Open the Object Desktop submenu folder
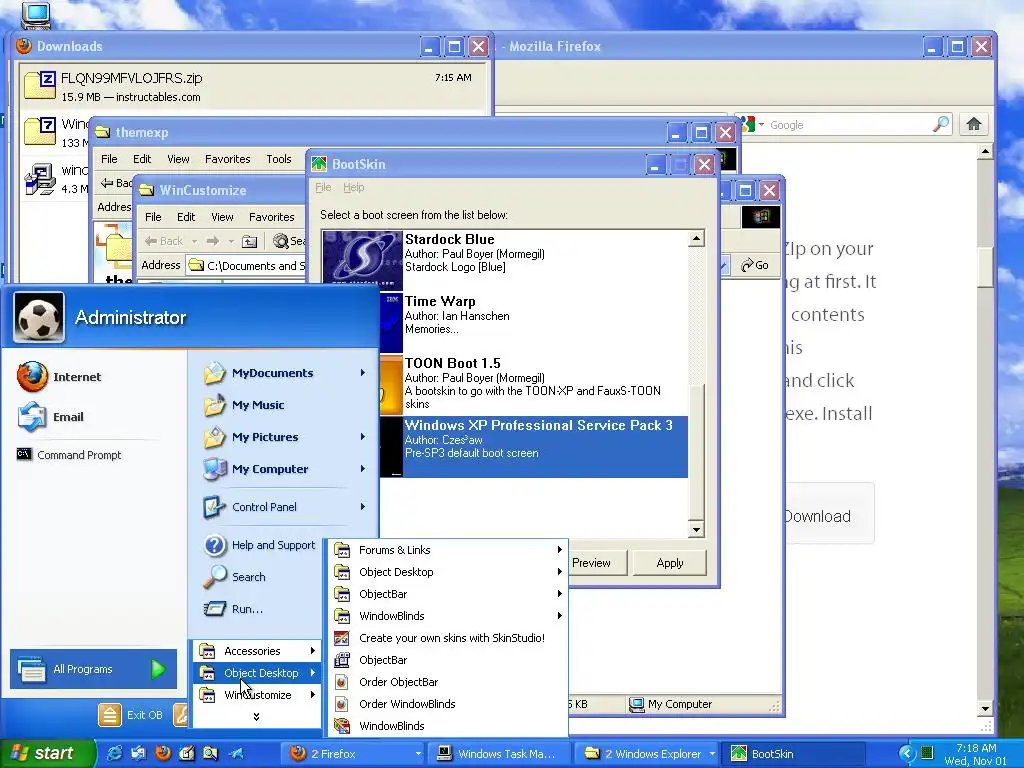The image size is (1024, 768). 448,572
